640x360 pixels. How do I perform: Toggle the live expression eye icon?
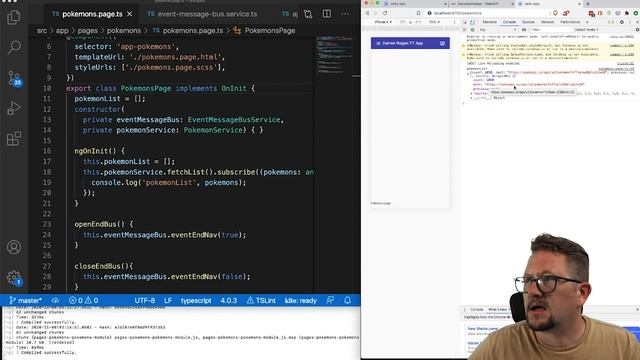(524, 30)
